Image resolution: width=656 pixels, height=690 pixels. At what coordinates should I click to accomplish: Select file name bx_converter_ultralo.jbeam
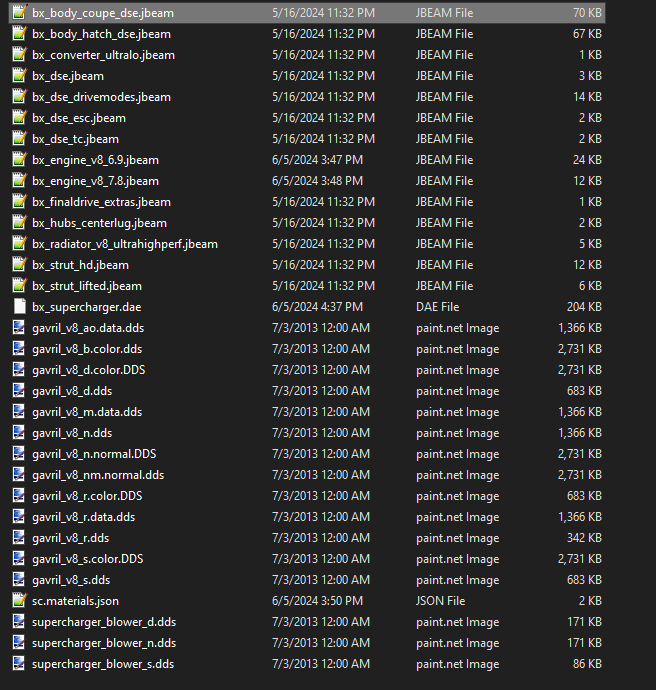pyautogui.click(x=103, y=55)
